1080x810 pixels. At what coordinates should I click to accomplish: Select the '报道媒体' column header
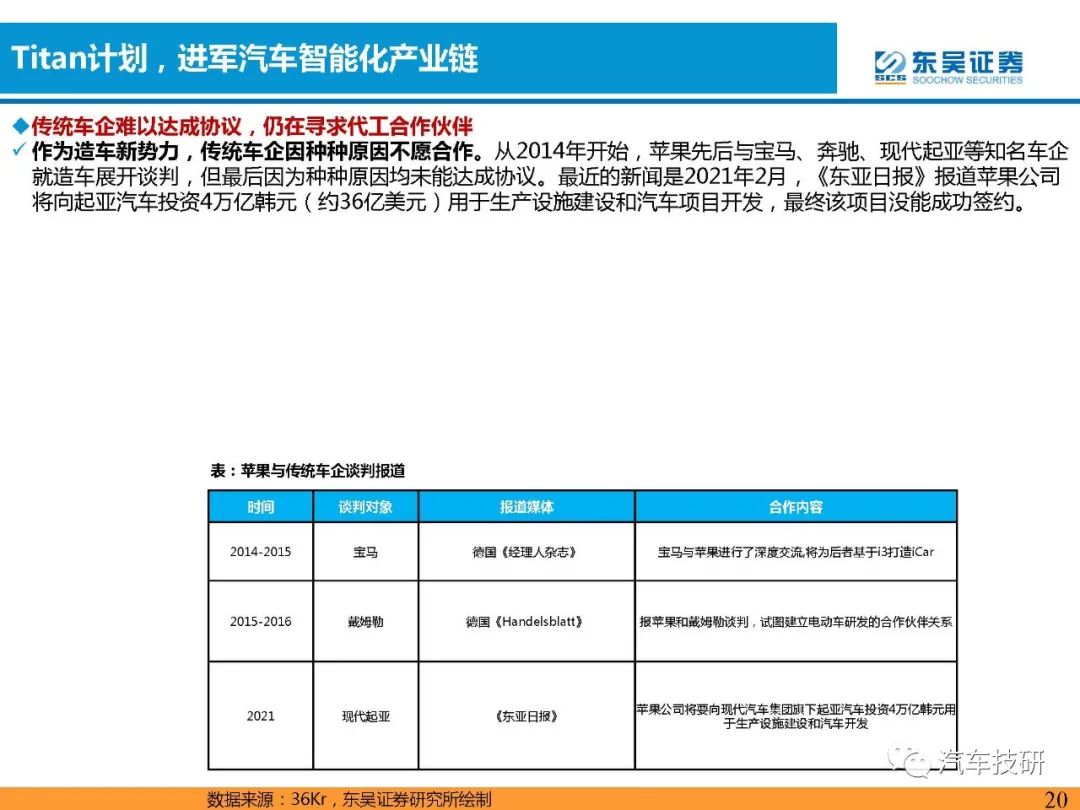point(526,507)
